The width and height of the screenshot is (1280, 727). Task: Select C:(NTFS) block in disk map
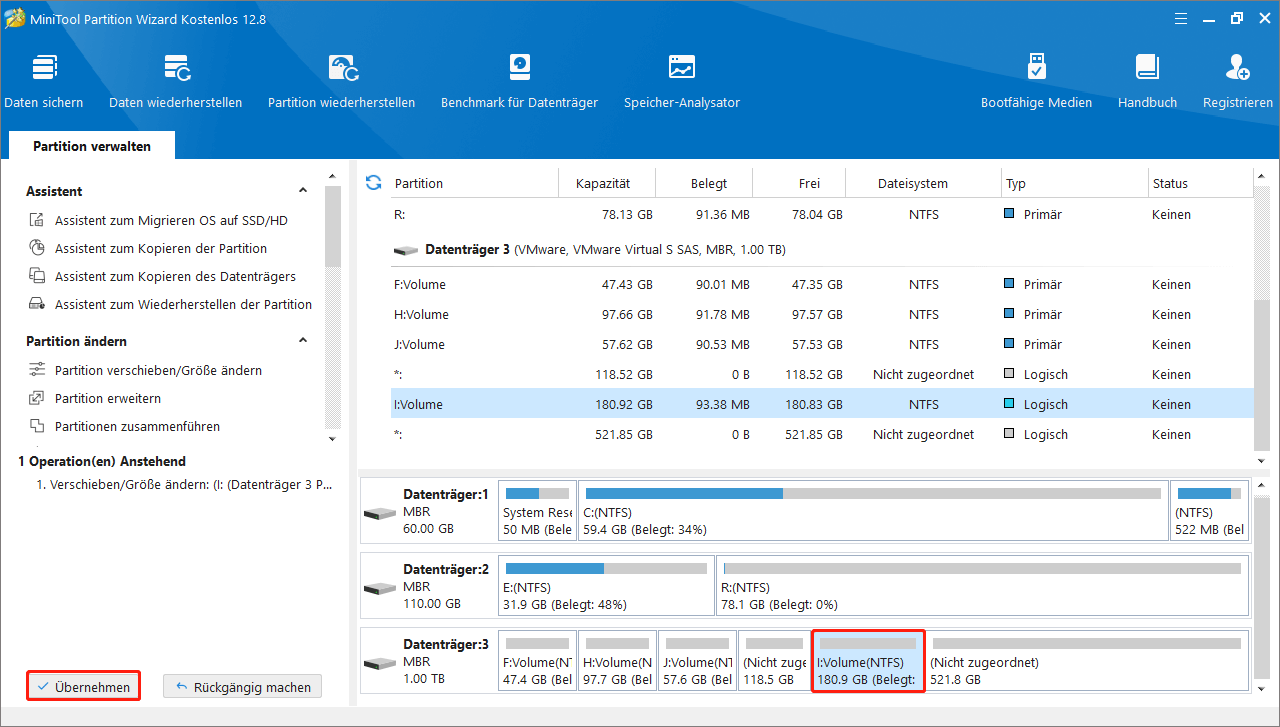coord(873,511)
